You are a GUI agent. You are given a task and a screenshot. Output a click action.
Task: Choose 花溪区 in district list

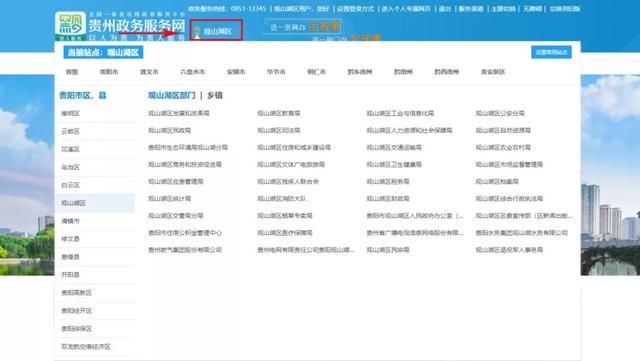click(x=70, y=149)
